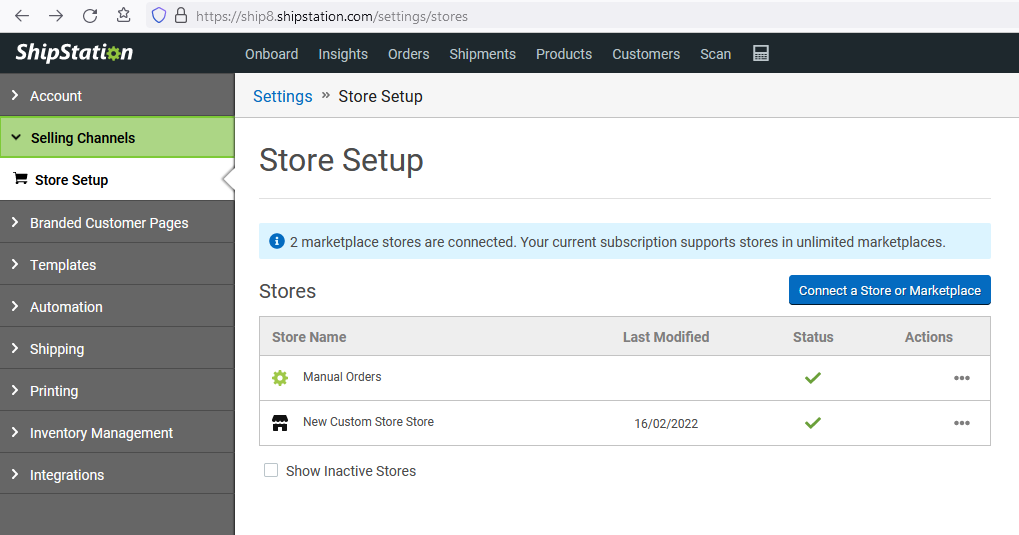
Task: Click the ShipStation logo
Action: (x=74, y=54)
